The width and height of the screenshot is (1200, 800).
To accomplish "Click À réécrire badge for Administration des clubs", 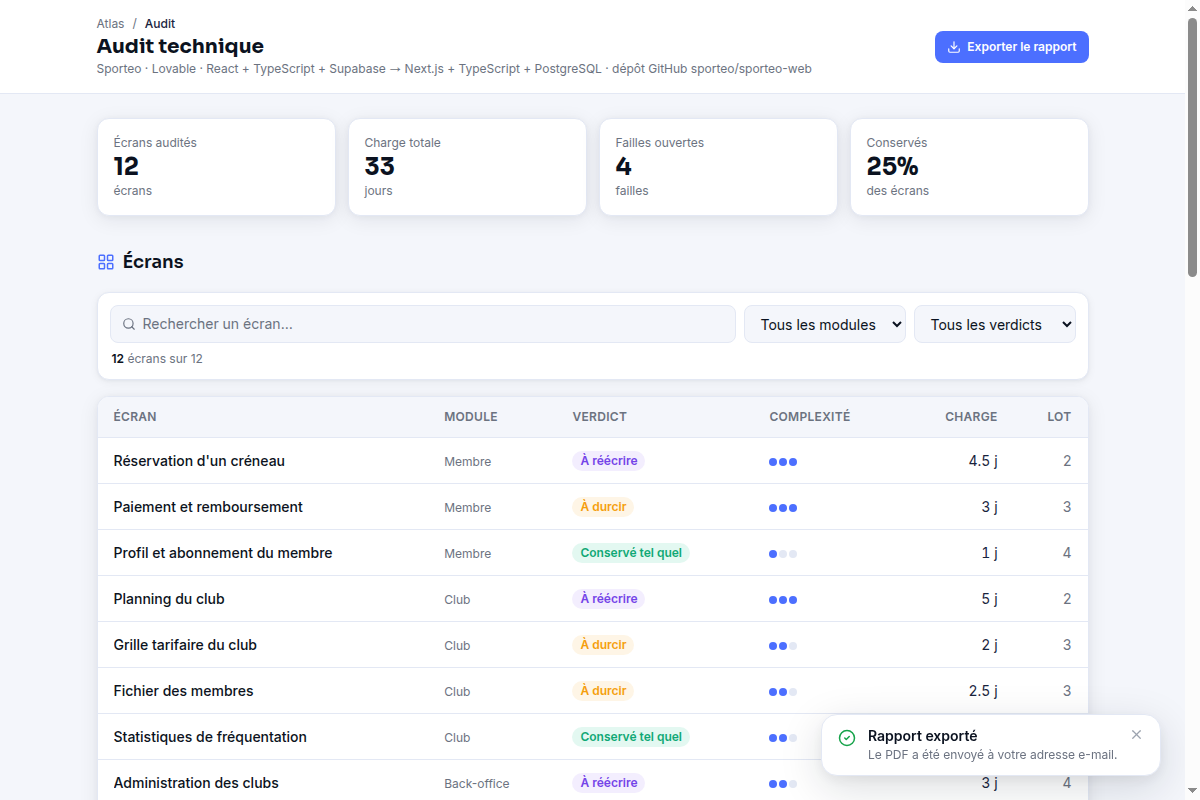I will (x=608, y=783).
